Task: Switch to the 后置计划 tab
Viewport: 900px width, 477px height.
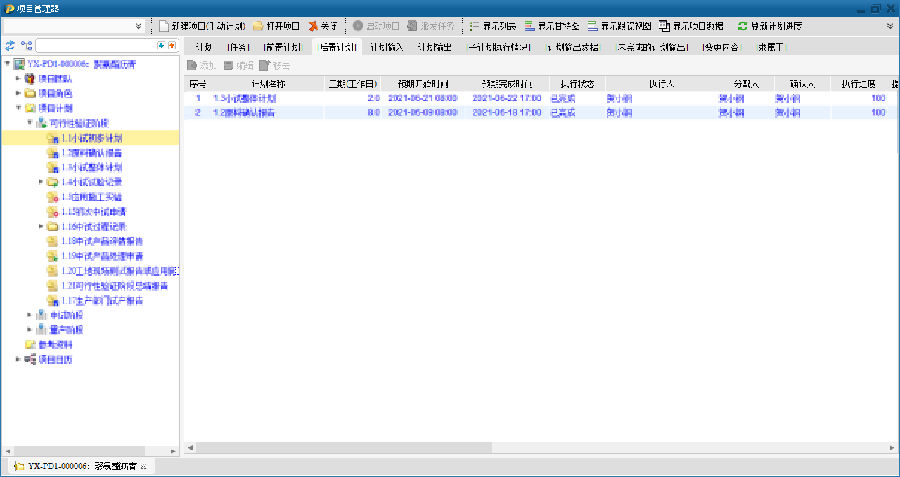Action: coord(338,48)
